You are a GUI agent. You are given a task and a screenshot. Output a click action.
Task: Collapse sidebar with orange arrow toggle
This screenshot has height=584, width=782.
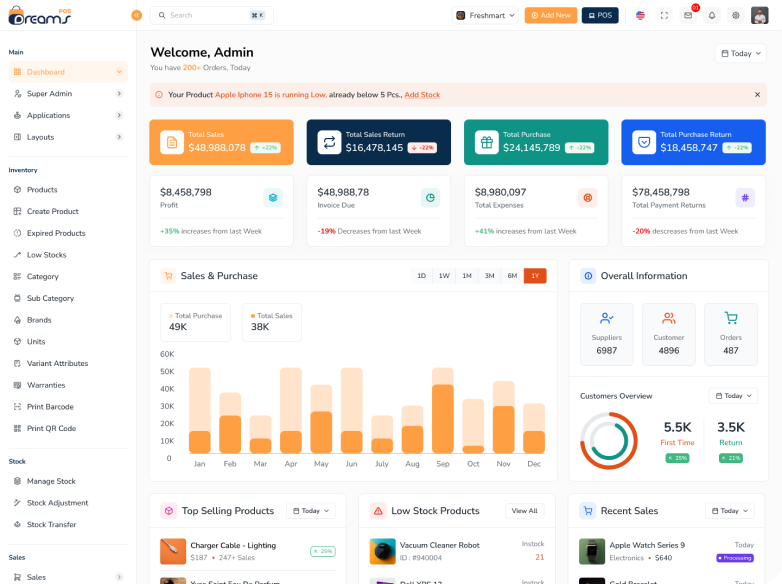[x=137, y=15]
